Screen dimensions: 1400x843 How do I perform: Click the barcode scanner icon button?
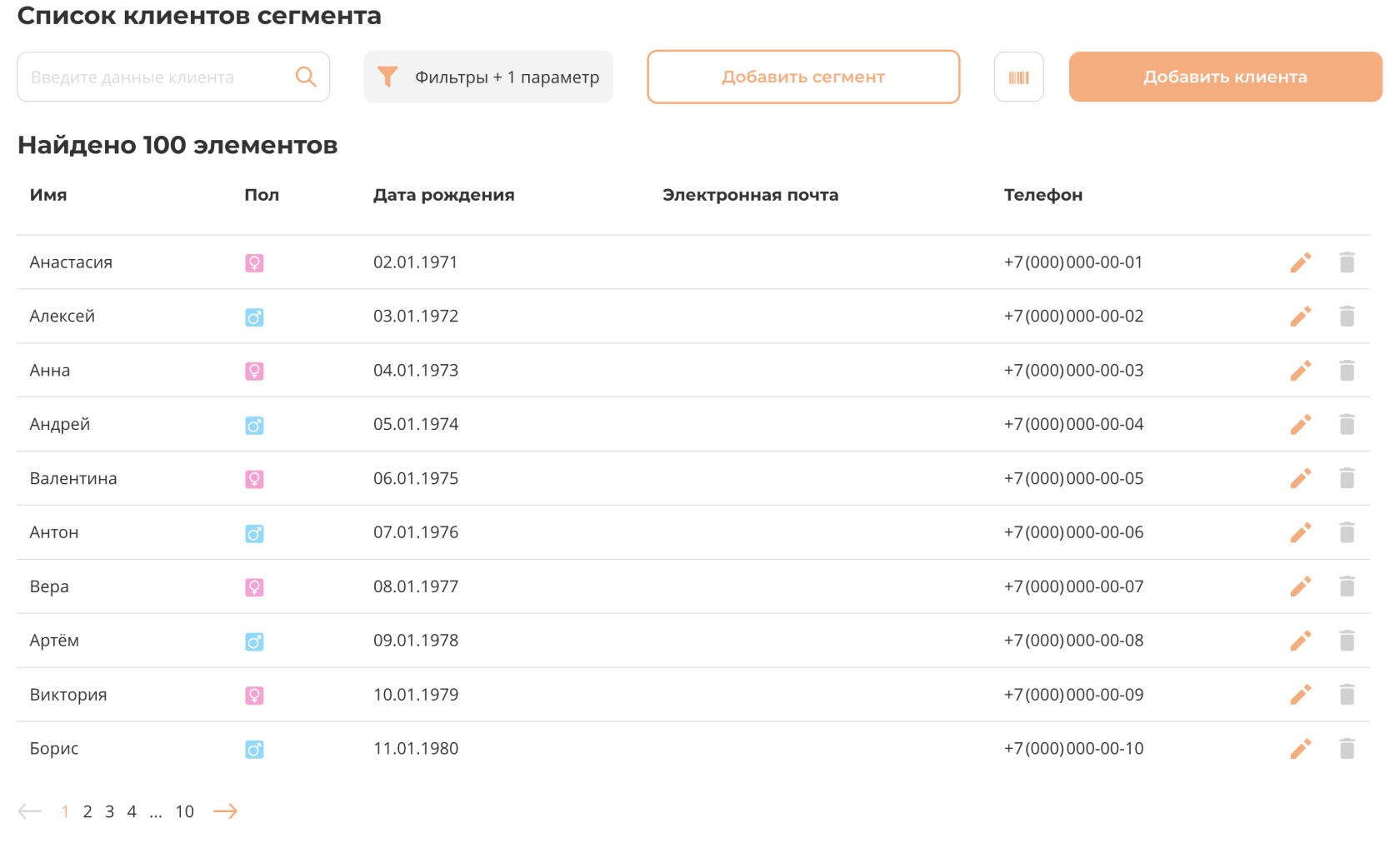(1018, 77)
